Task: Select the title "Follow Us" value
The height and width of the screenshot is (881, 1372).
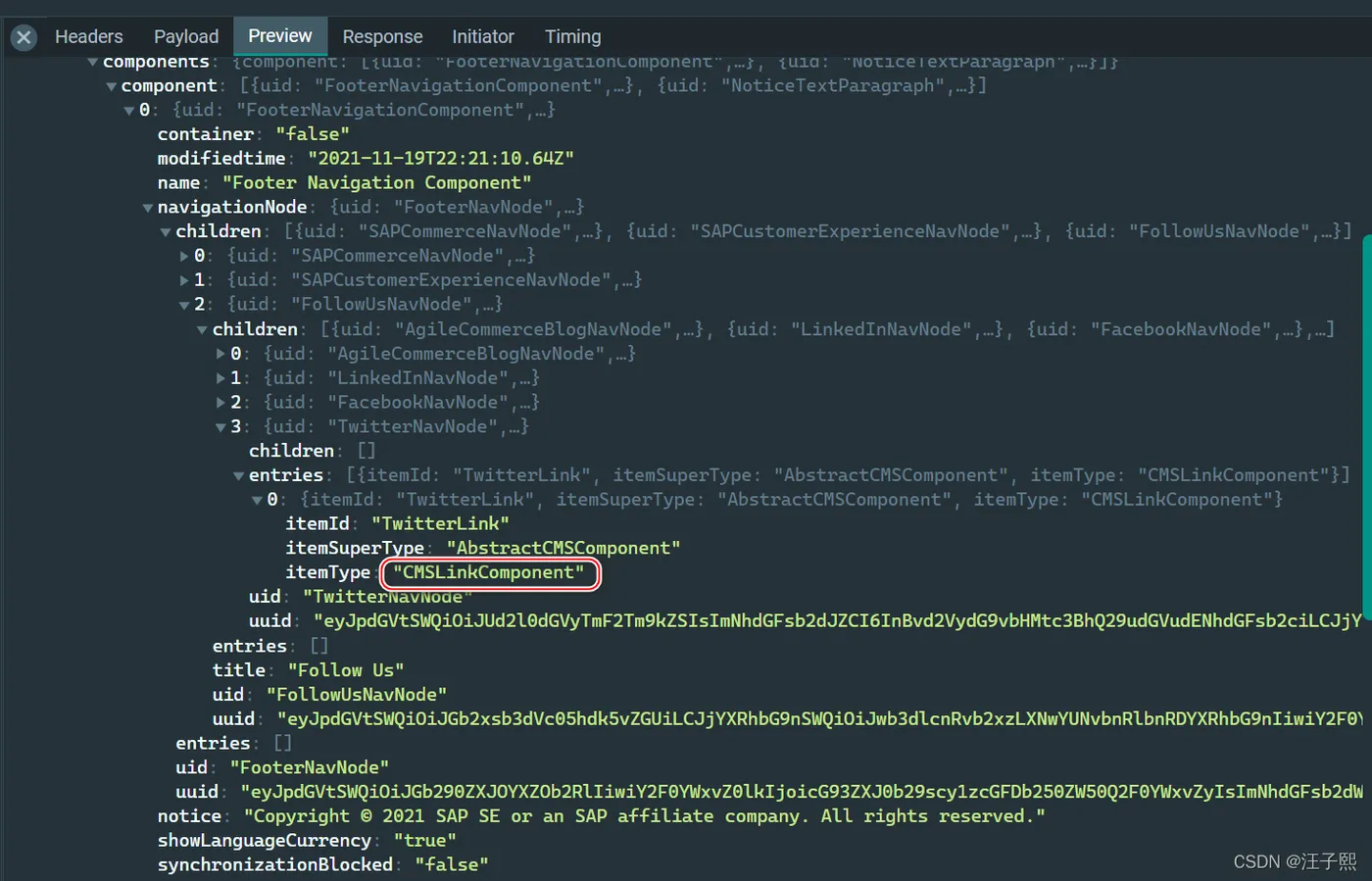Action: coord(346,670)
